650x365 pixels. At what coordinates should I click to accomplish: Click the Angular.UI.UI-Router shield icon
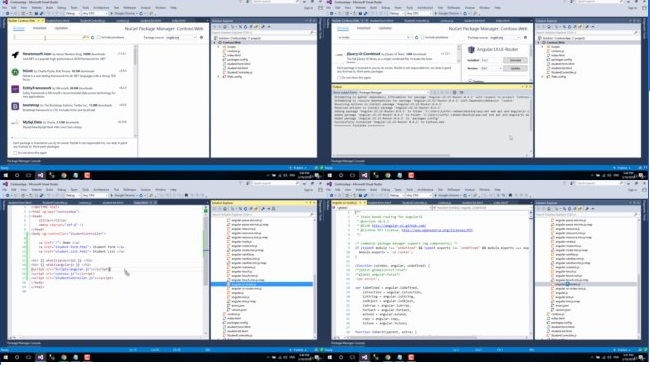pos(471,50)
